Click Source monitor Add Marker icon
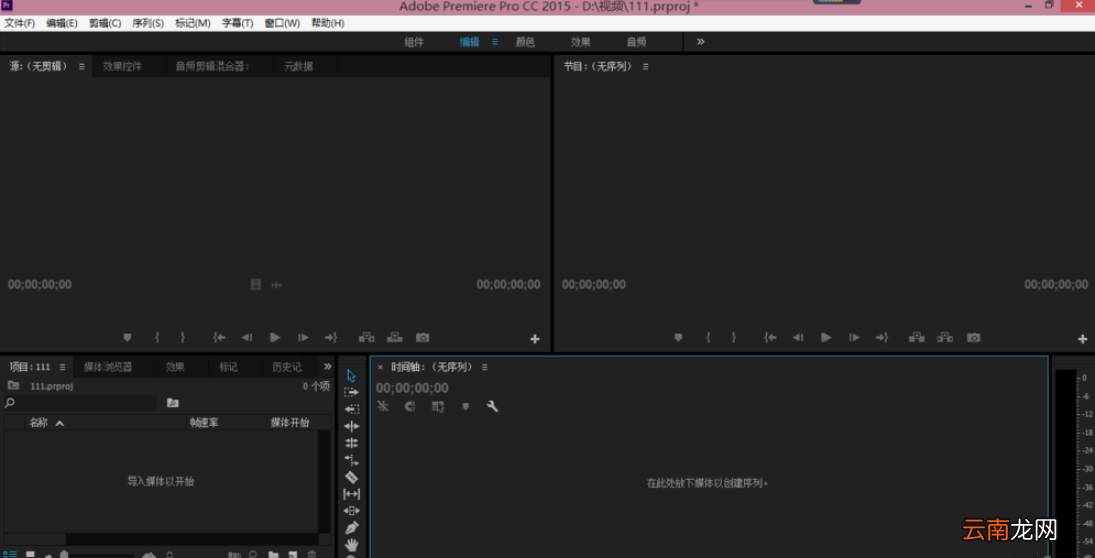 pyautogui.click(x=127, y=337)
